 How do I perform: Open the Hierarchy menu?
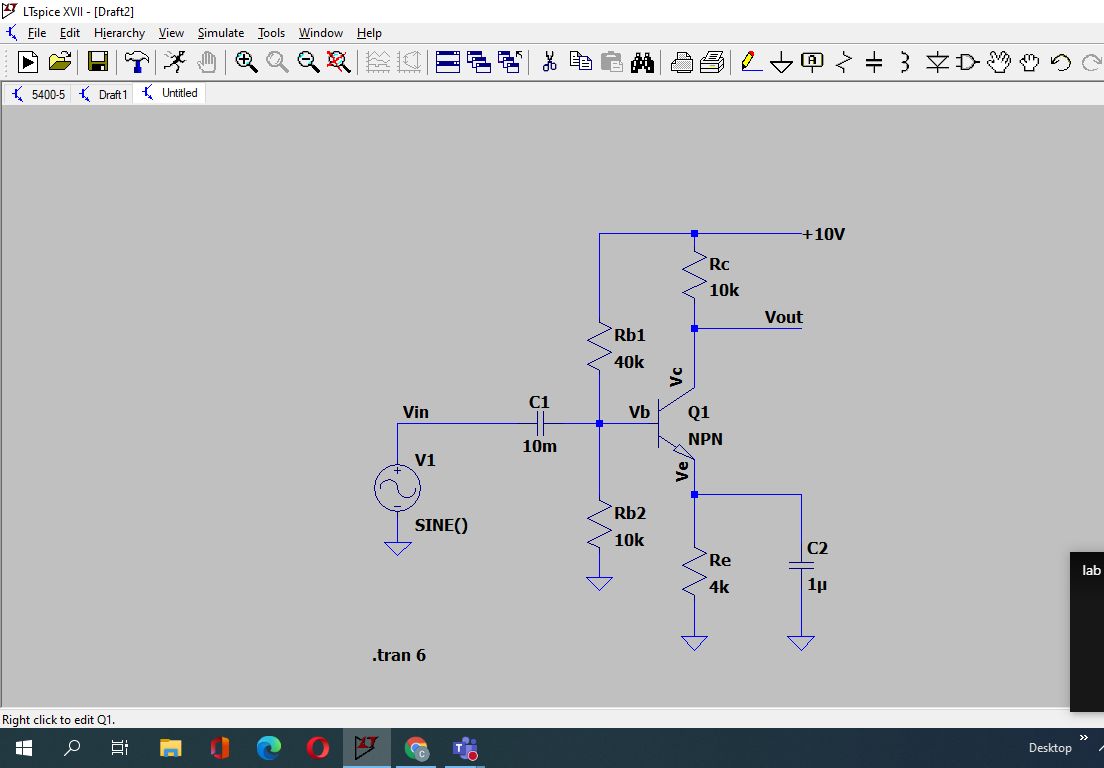point(119,33)
